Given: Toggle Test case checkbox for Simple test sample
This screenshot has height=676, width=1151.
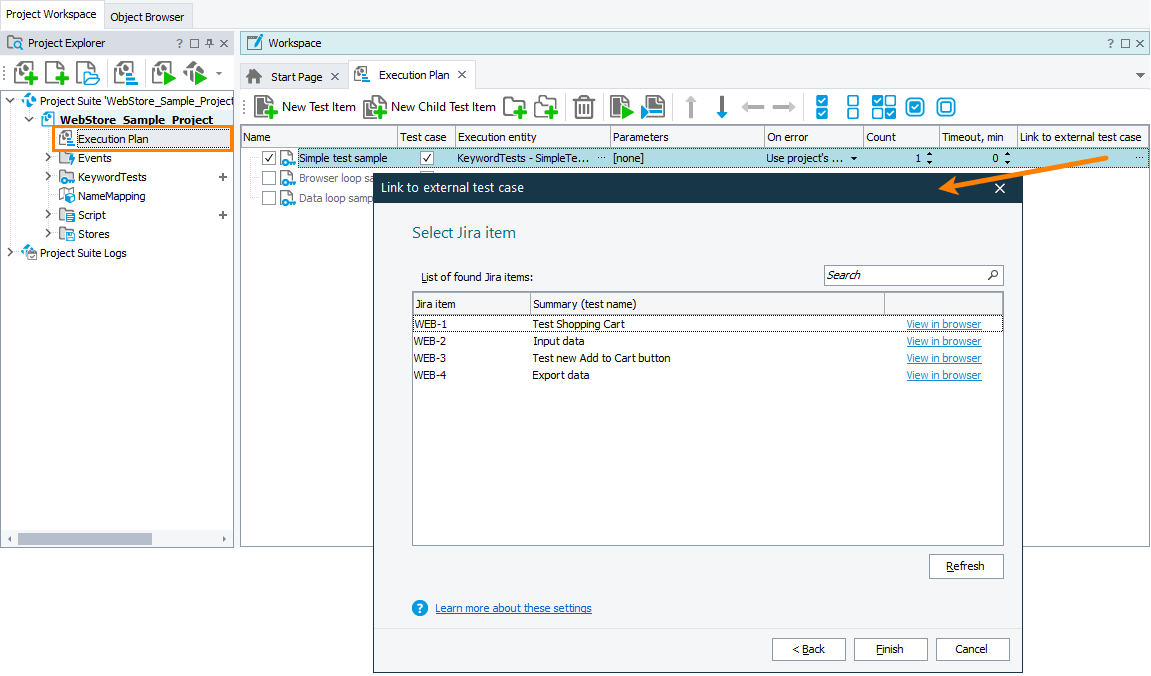Looking at the screenshot, I should [x=426, y=158].
